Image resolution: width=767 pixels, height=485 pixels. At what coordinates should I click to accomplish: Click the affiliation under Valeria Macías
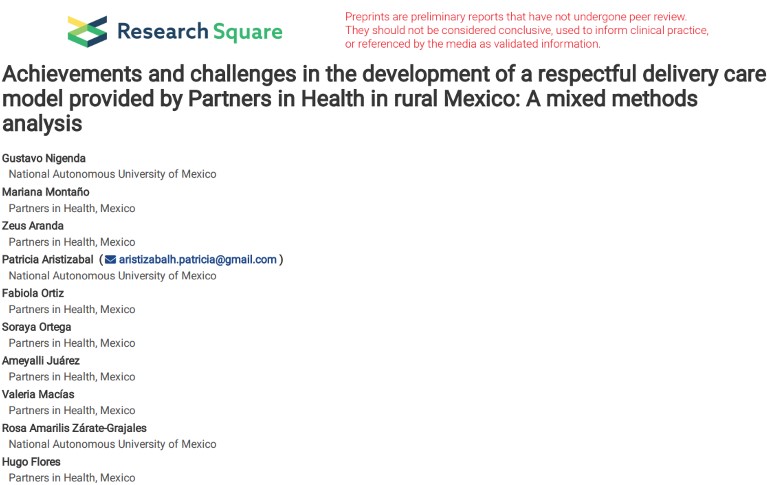tap(72, 411)
